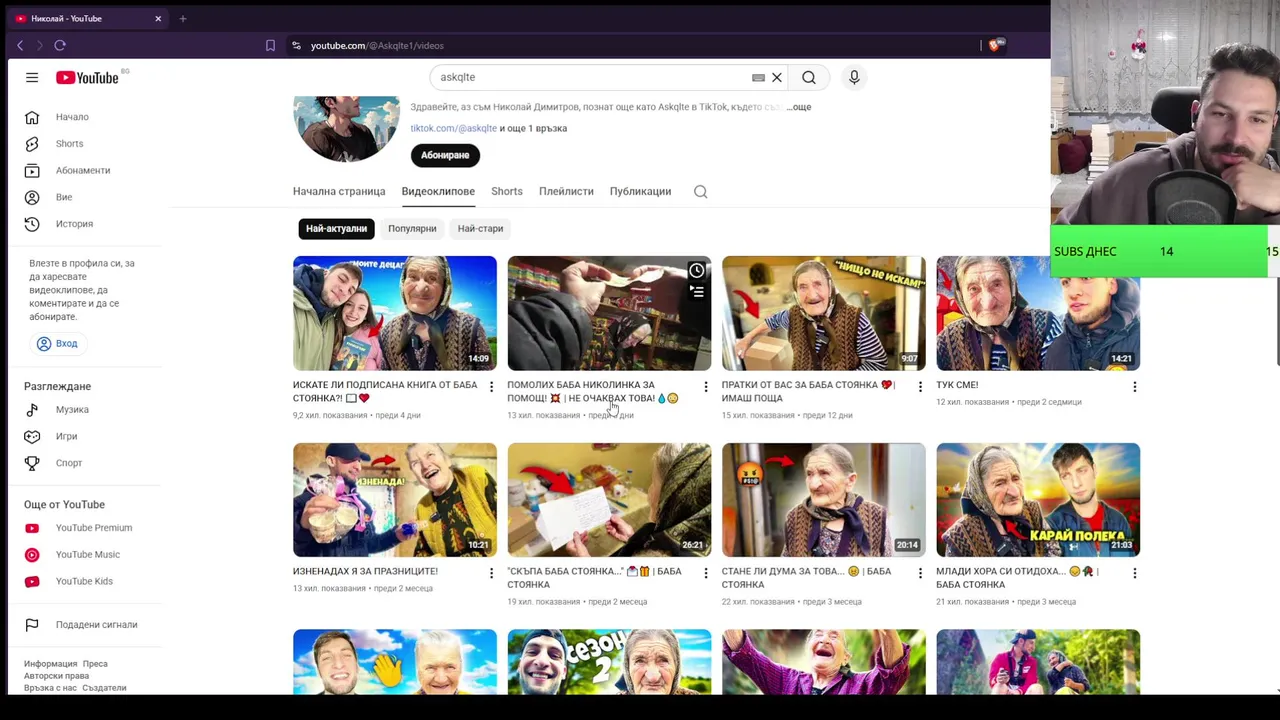
Task: Clear the search box with the X icon
Action: (x=777, y=77)
